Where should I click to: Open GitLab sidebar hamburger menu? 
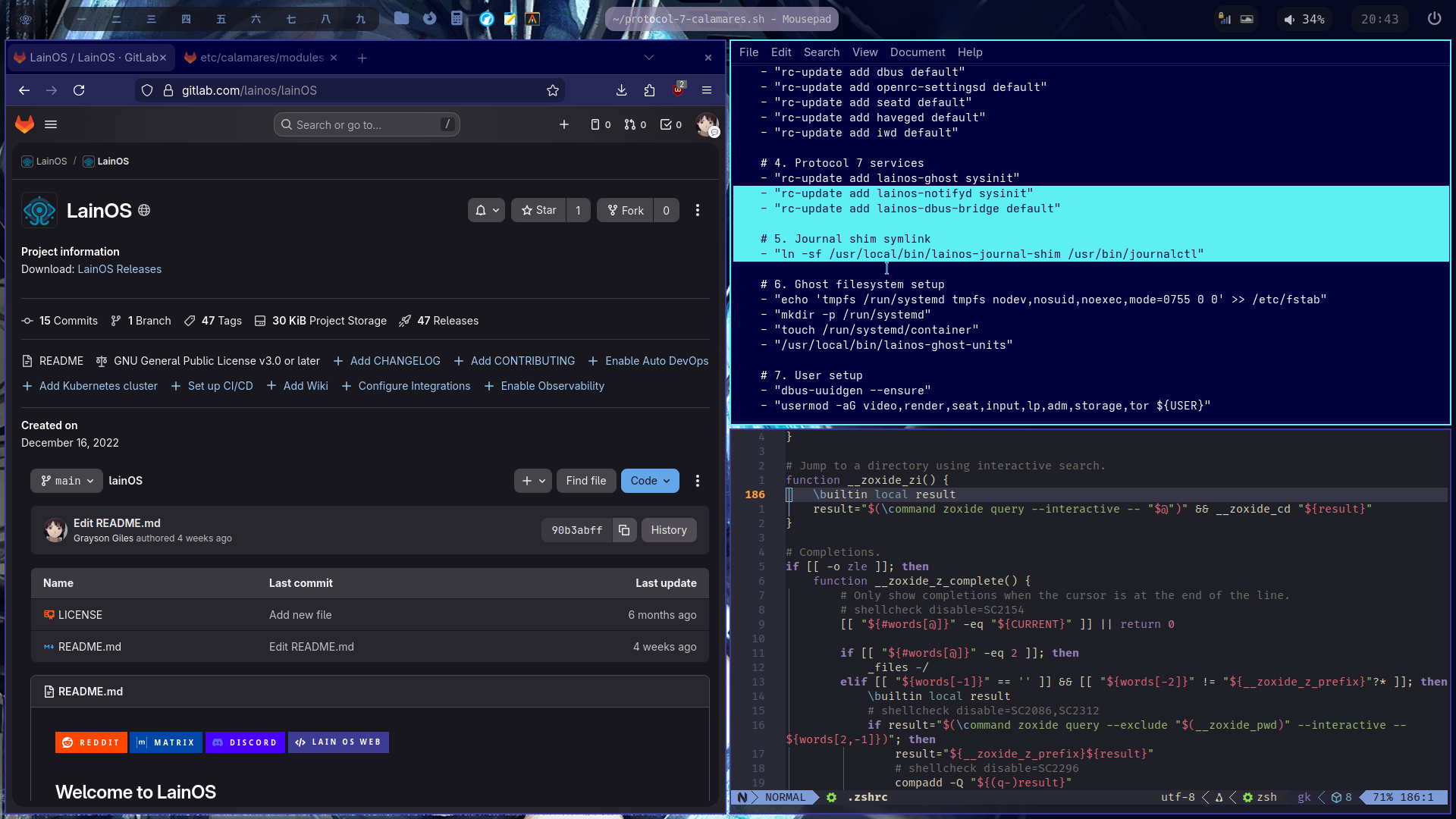click(51, 124)
